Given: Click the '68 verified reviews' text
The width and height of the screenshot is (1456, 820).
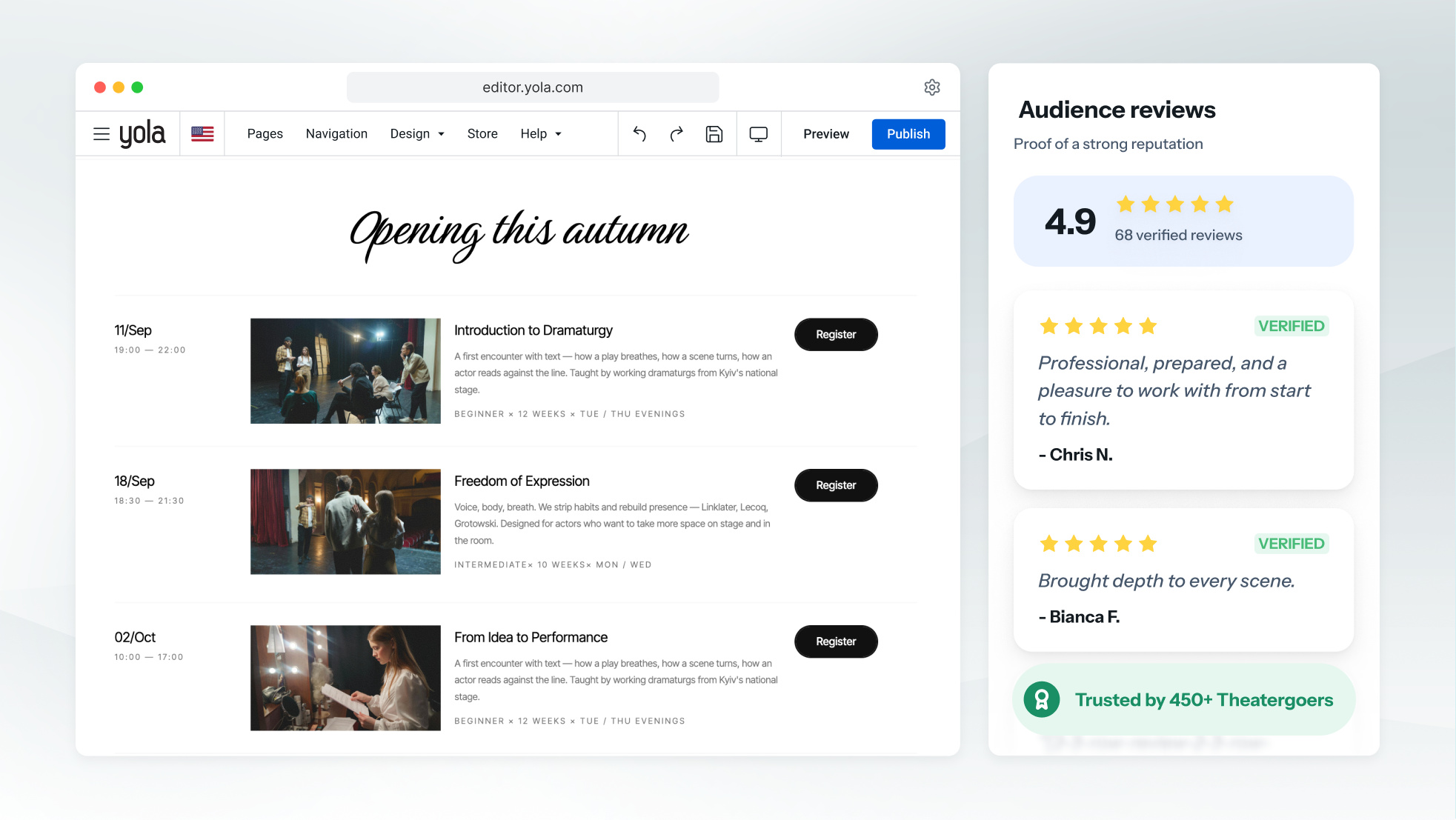Looking at the screenshot, I should (1178, 236).
